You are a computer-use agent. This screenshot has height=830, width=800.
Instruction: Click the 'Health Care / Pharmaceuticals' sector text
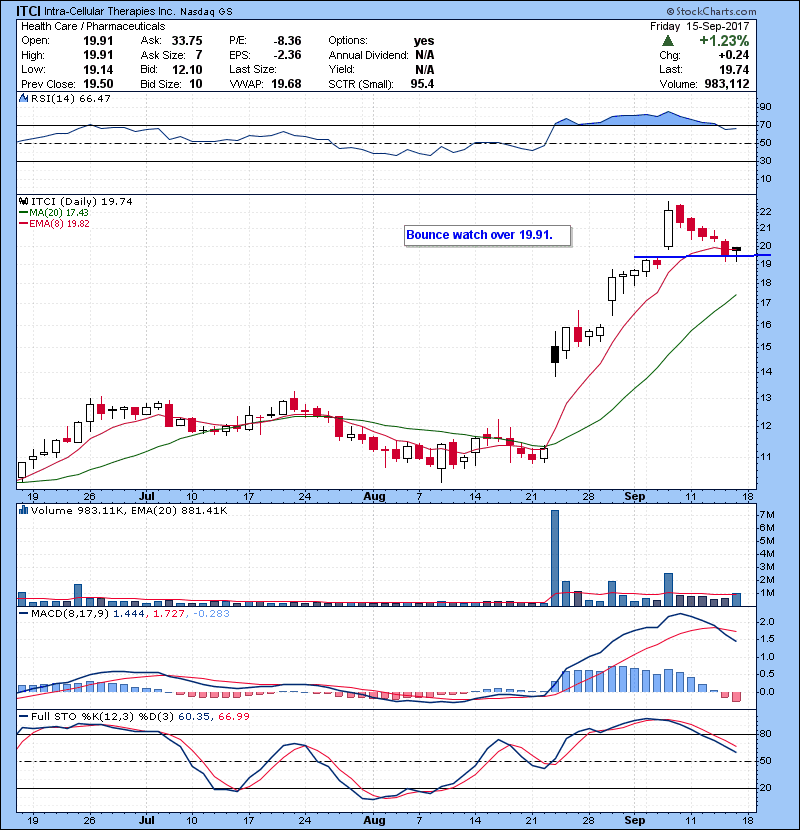pos(93,26)
